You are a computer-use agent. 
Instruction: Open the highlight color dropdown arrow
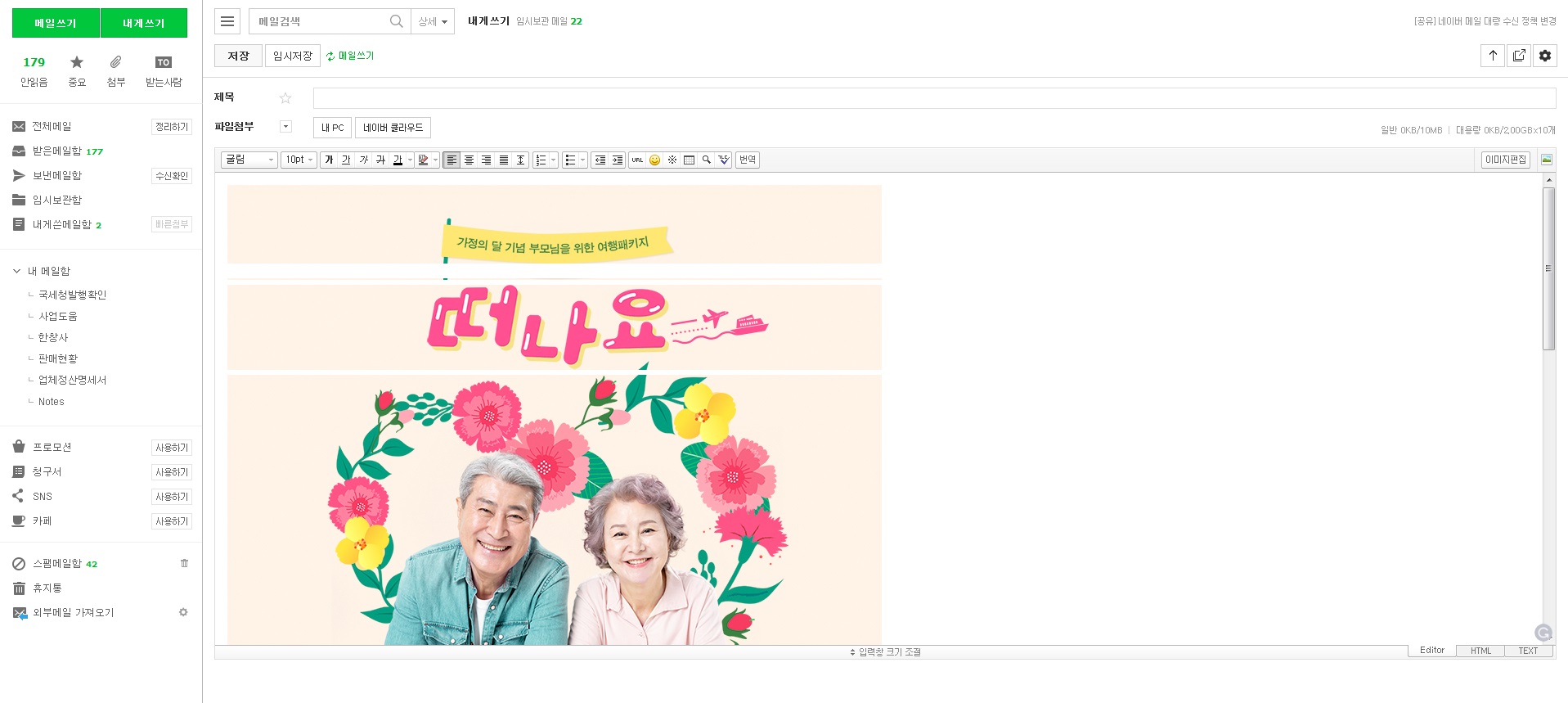point(435,160)
